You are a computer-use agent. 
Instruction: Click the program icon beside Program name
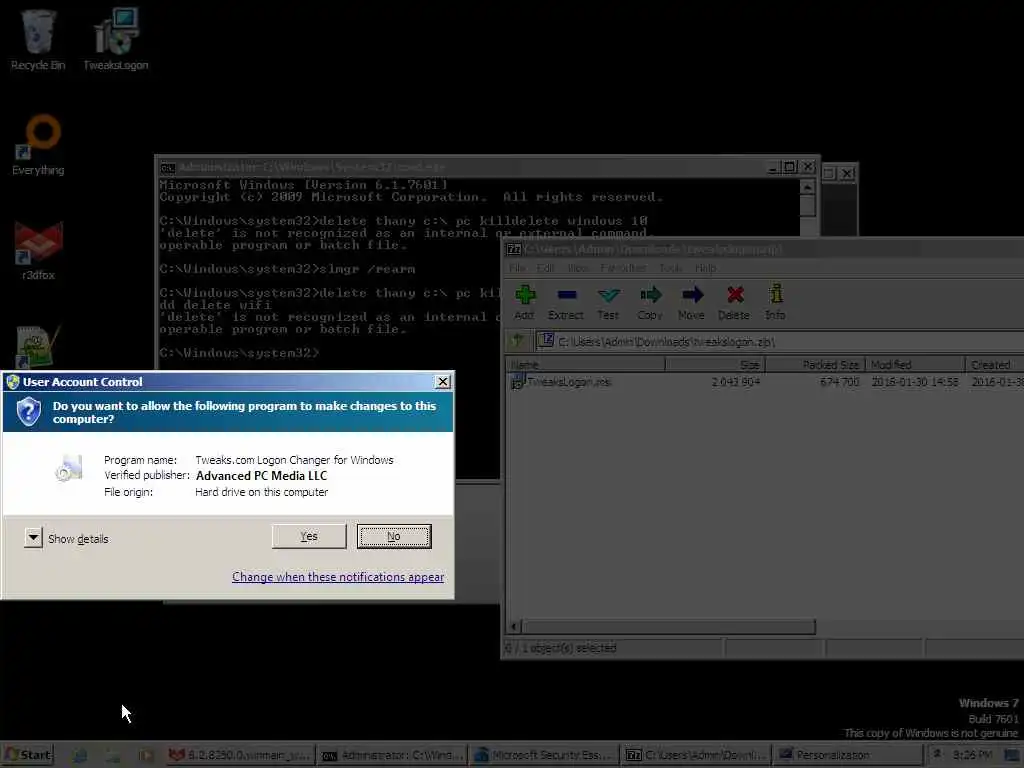coord(69,468)
